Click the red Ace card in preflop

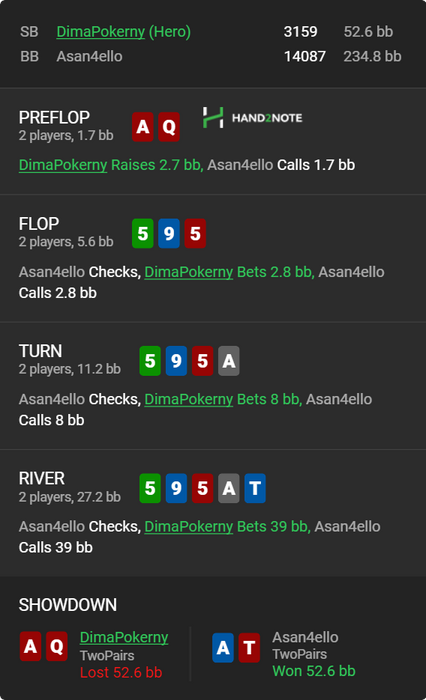tap(143, 127)
